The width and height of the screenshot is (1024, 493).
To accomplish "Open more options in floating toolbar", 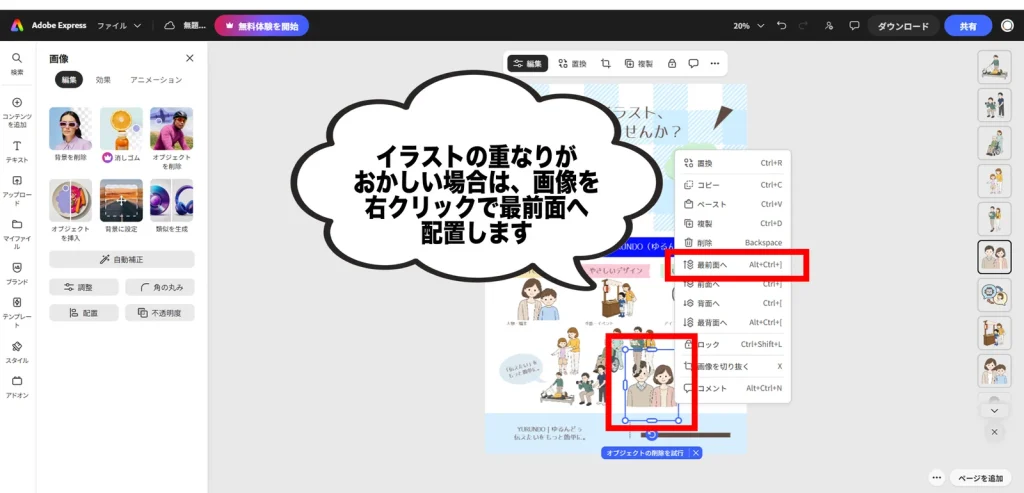I will [714, 63].
